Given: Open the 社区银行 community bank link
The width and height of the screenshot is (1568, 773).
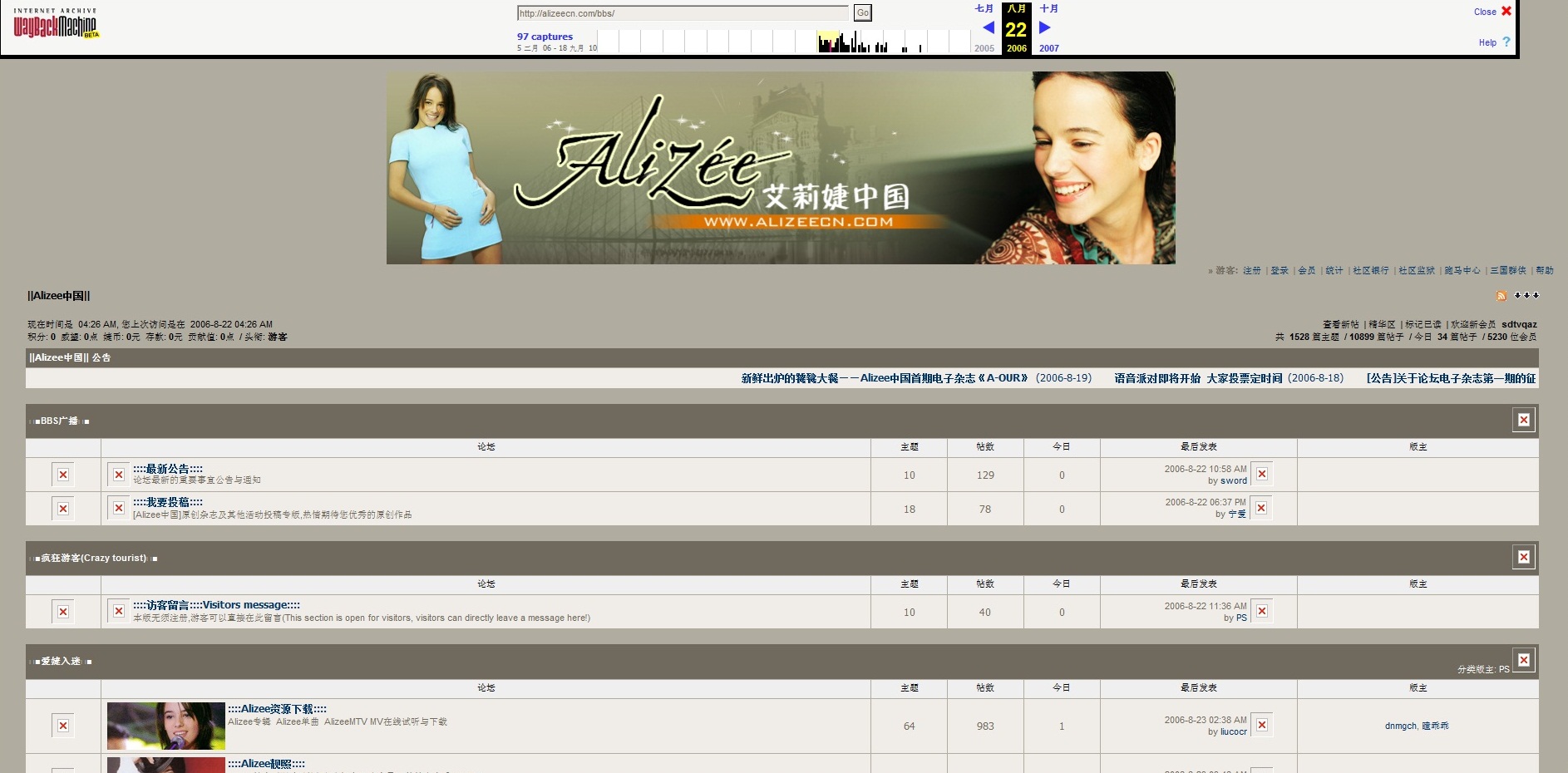Looking at the screenshot, I should [1371, 271].
